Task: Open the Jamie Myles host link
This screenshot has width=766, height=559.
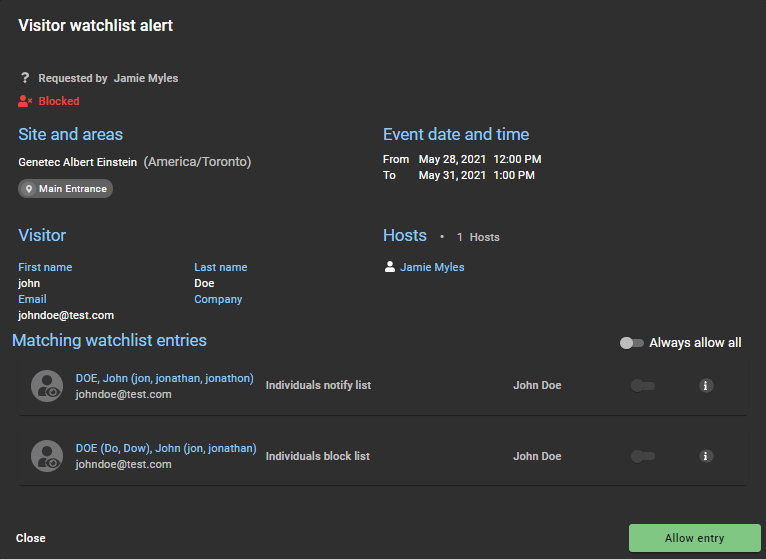Action: click(432, 267)
